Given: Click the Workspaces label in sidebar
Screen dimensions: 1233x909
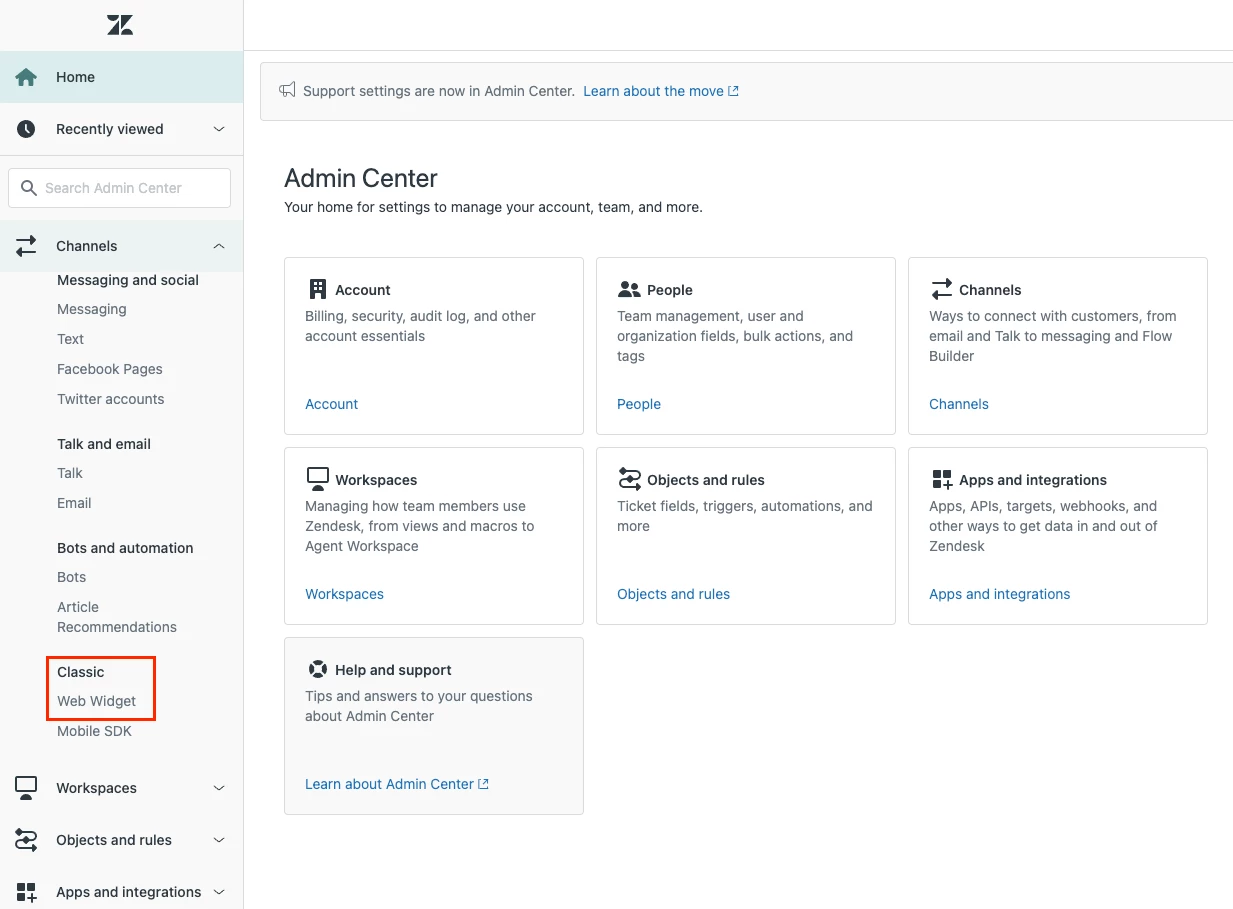Looking at the screenshot, I should point(97,788).
